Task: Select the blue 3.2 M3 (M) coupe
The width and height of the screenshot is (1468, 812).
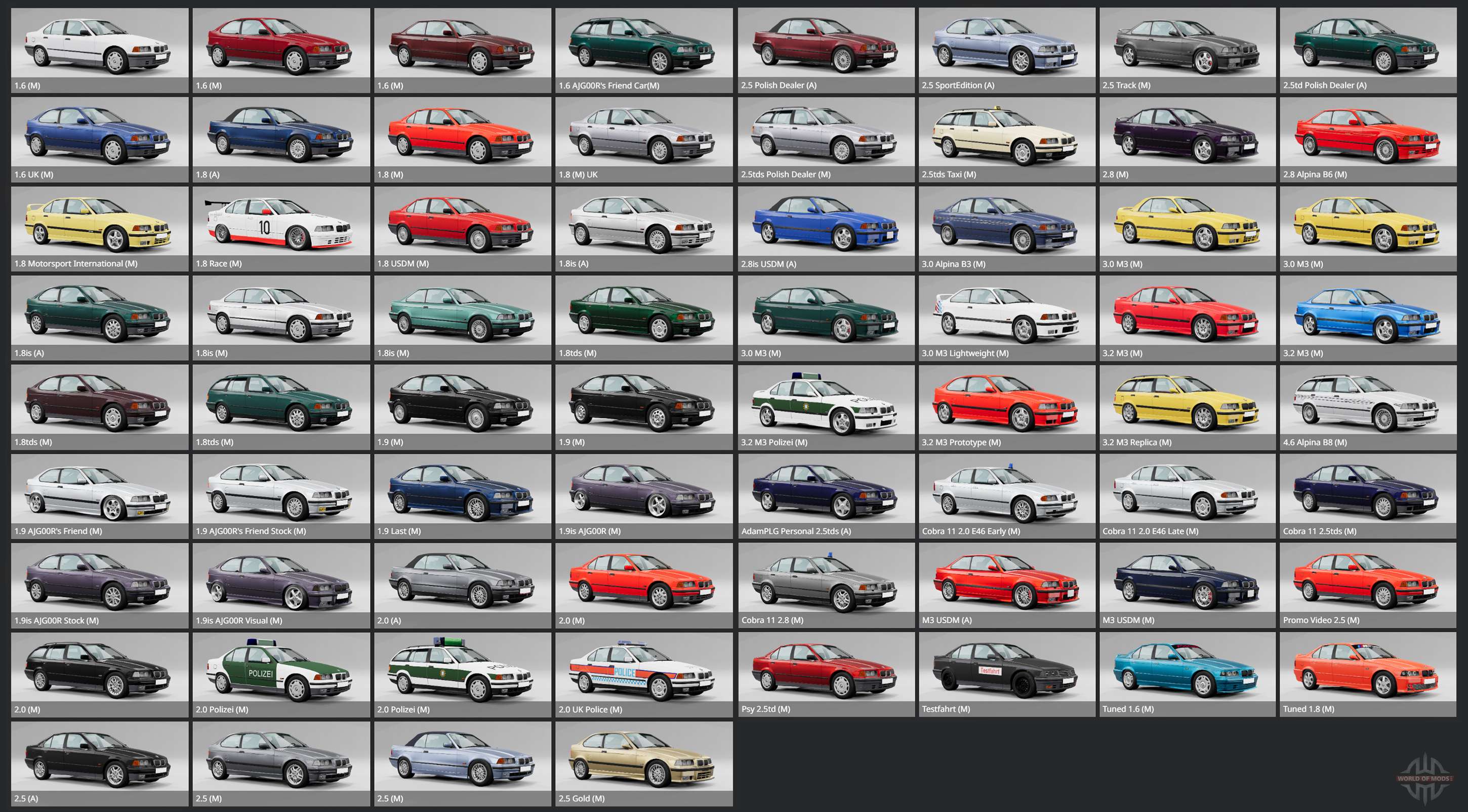Action: click(1368, 318)
